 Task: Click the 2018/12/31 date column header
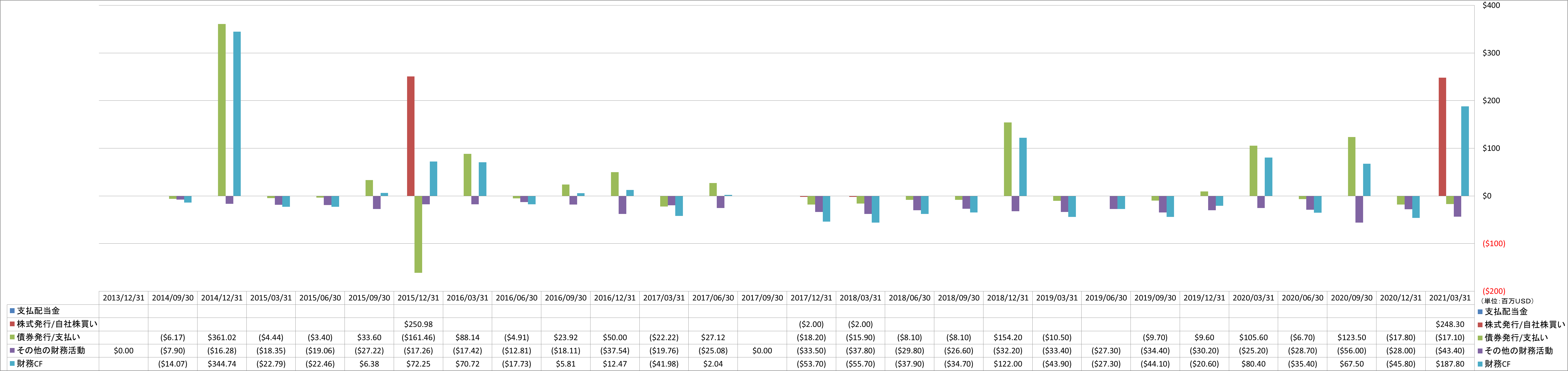1008,298
